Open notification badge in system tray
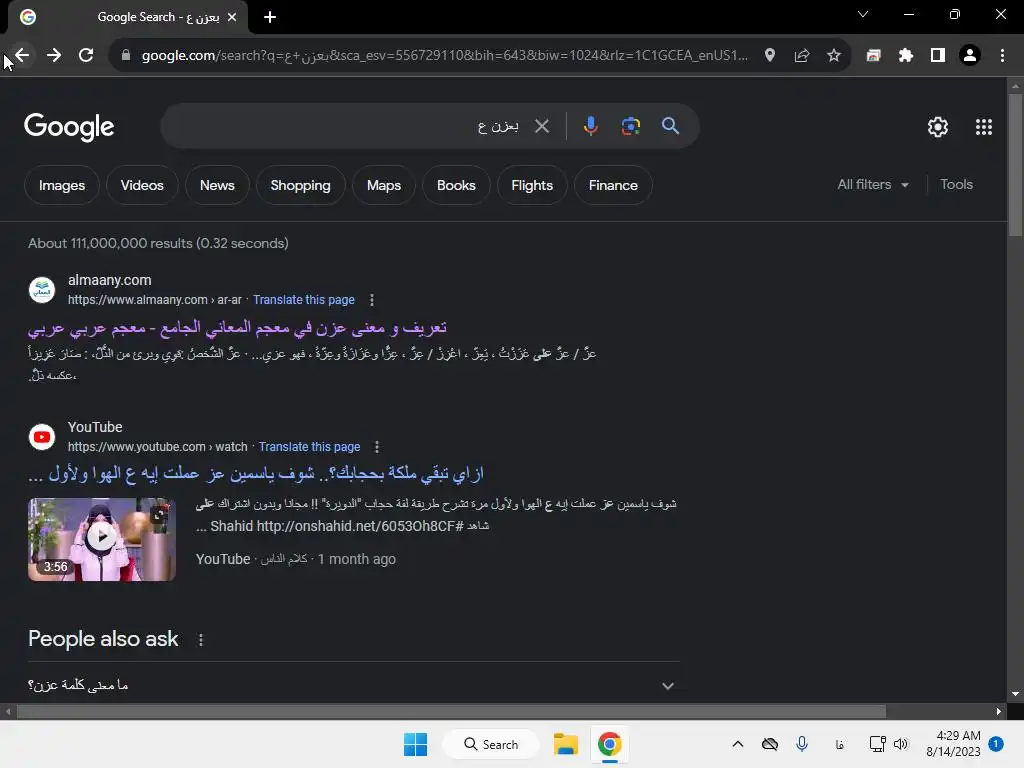This screenshot has height=768, width=1024. tap(996, 744)
